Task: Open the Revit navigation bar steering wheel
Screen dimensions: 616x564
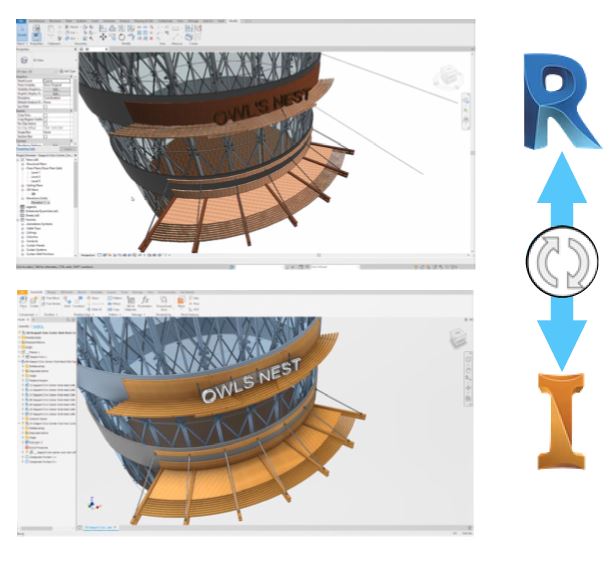Action: [x=466, y=101]
